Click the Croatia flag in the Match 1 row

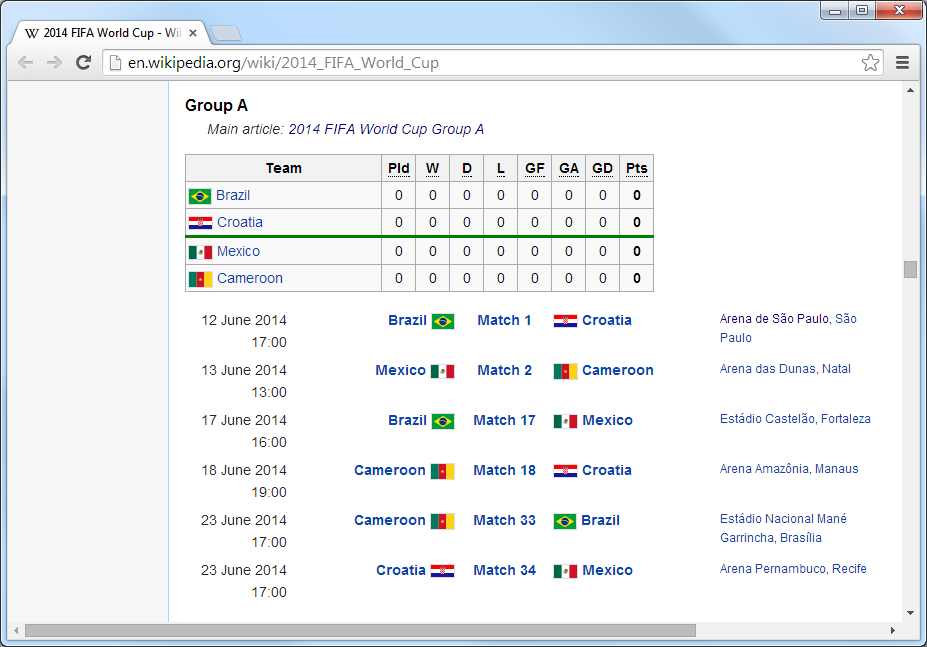click(565, 321)
